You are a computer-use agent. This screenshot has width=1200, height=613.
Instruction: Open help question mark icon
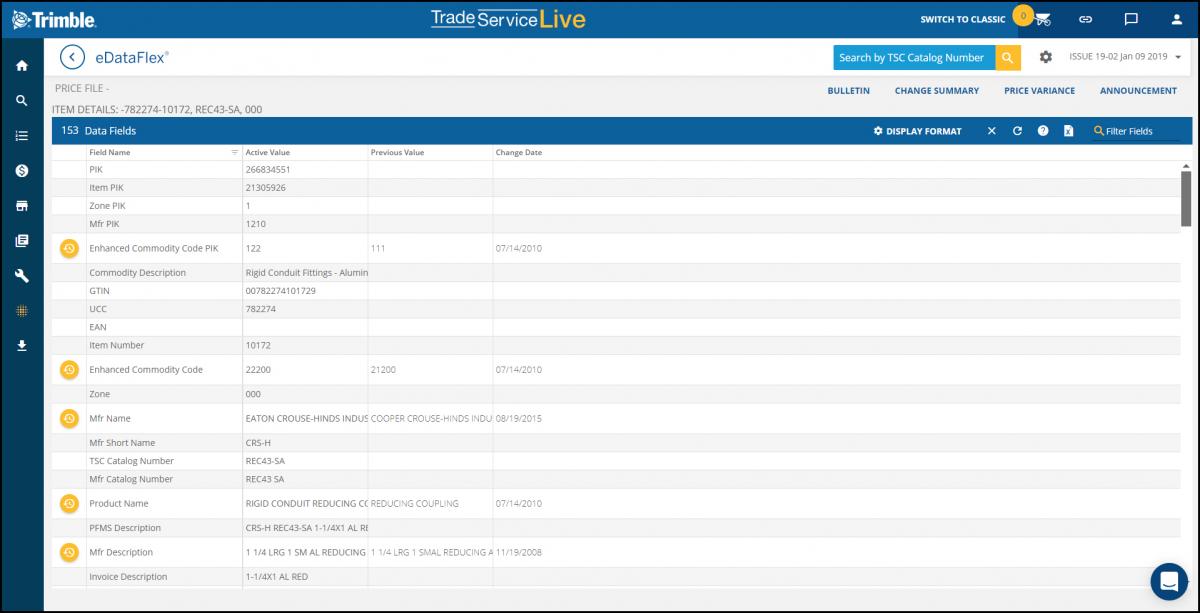tap(1043, 131)
